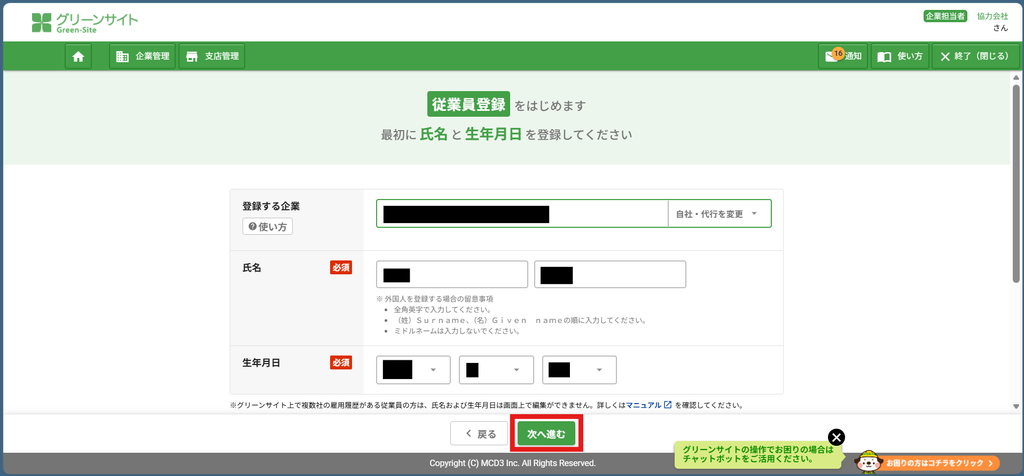Viewport: 1024px width, 476px height.
Task: Dismiss the chatbot tooltip with X
Action: [x=836, y=437]
